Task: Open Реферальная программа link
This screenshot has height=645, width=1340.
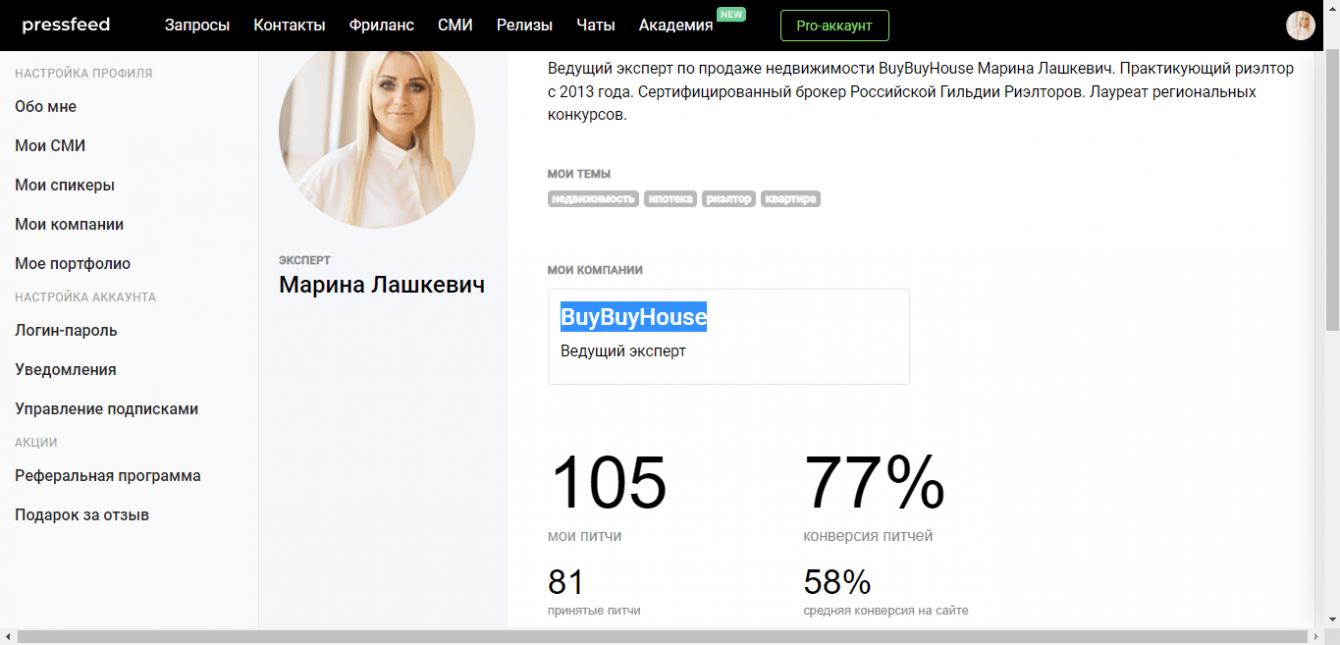Action: coord(108,475)
